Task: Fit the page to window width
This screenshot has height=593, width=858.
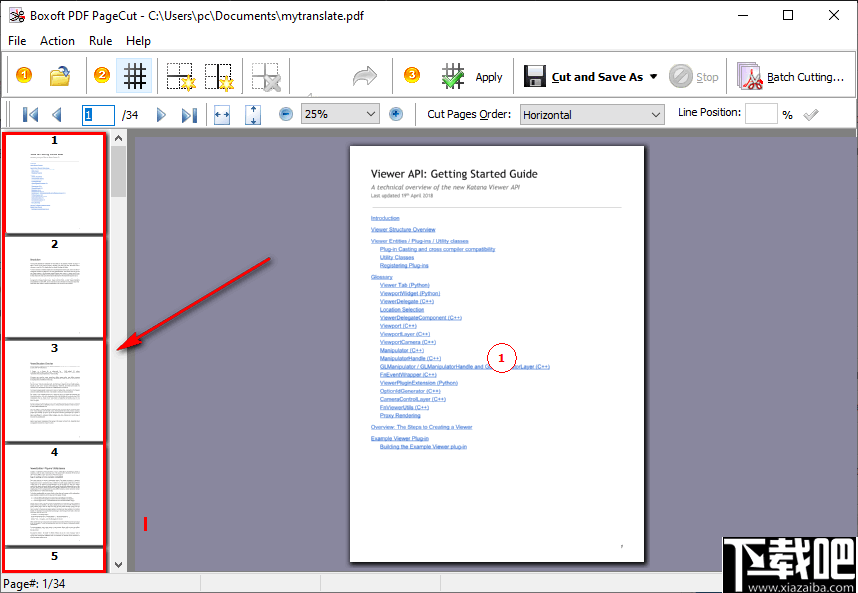Action: pyautogui.click(x=222, y=114)
